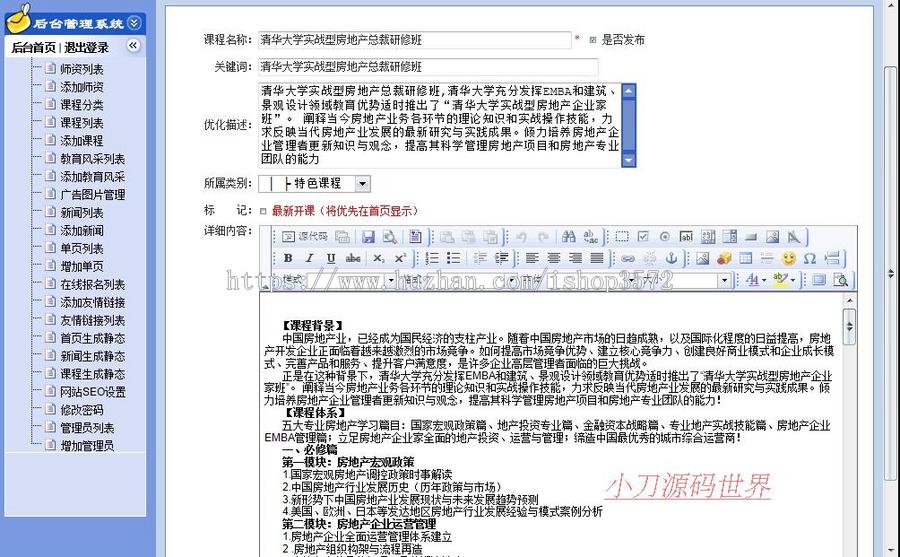Open 课程分类 in the sidebar

82,105
